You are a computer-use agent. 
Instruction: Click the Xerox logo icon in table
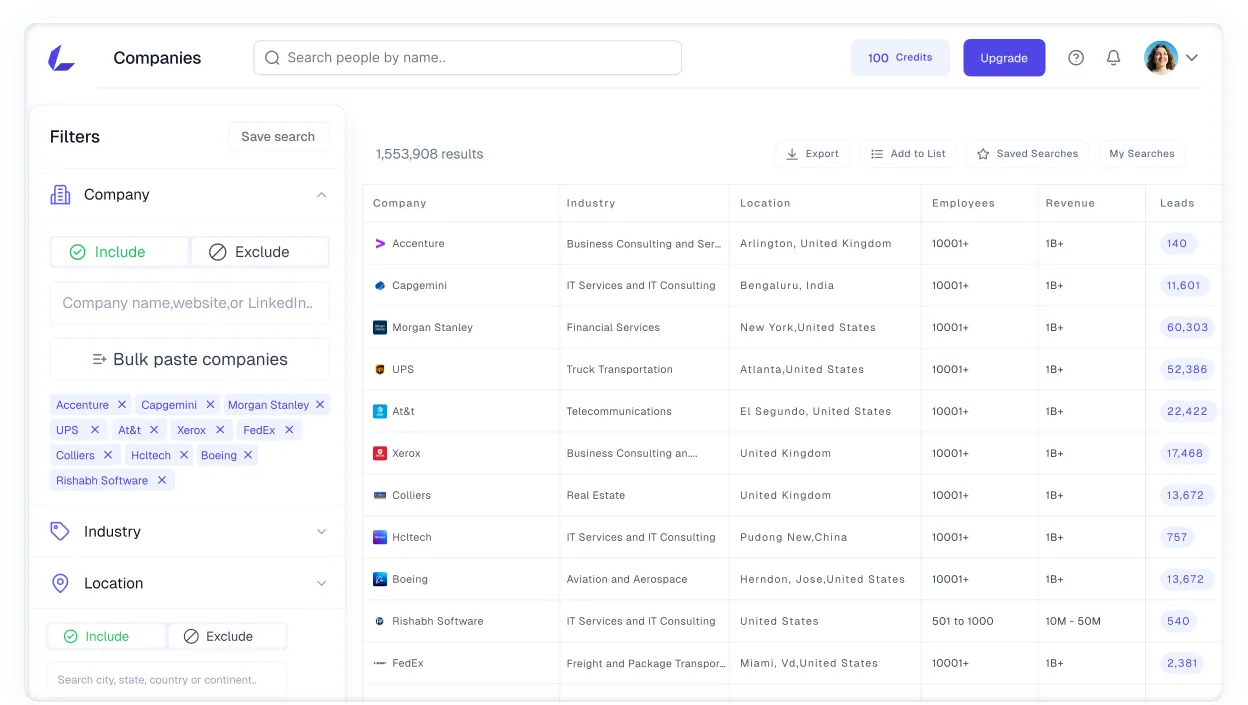(380, 453)
